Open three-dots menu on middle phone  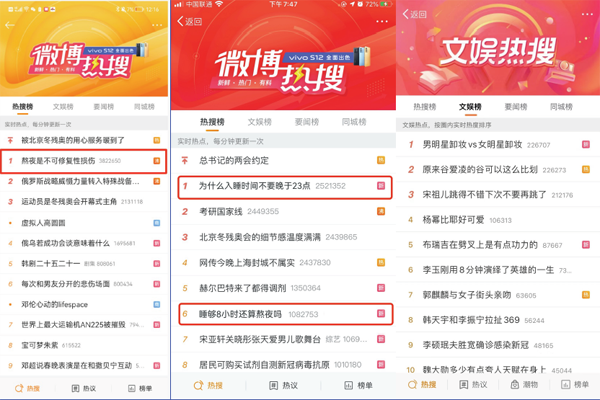[x=382, y=21]
